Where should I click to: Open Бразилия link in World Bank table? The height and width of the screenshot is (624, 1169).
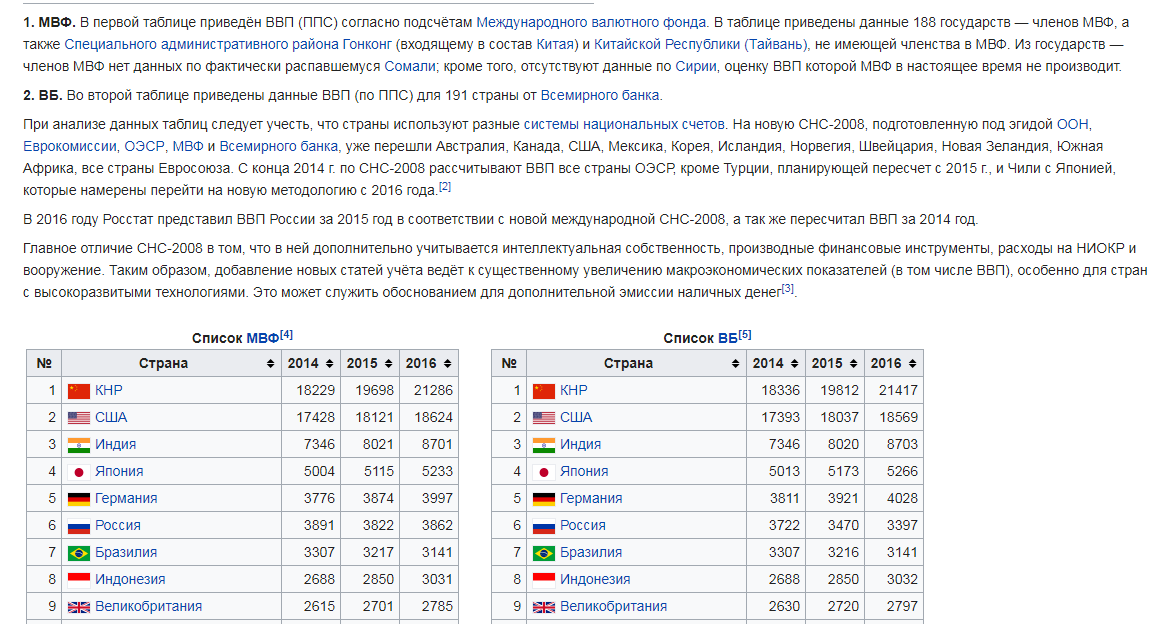pos(591,552)
